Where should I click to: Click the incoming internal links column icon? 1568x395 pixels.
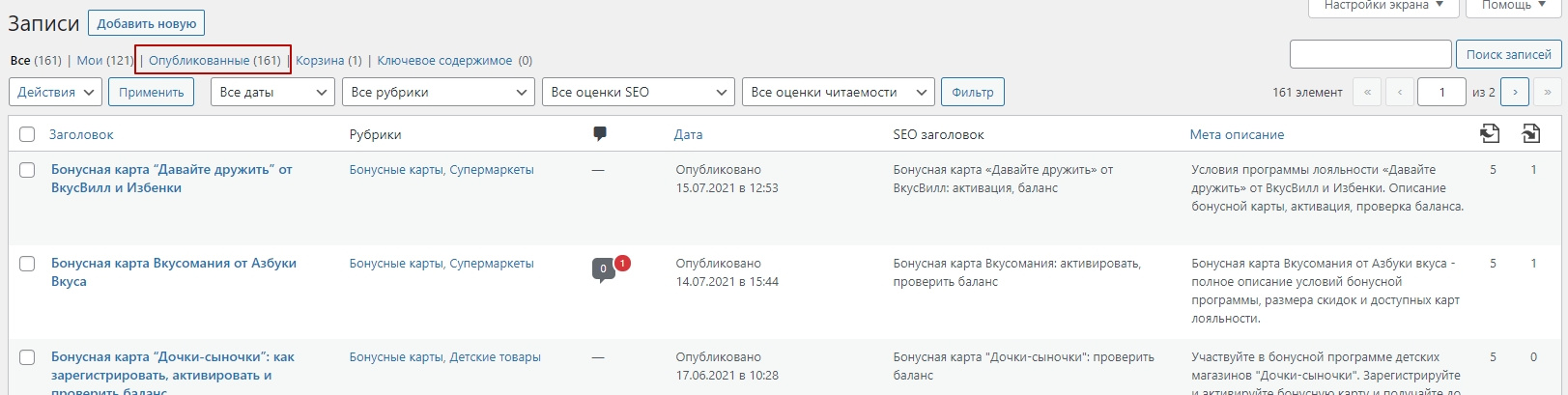(1531, 134)
